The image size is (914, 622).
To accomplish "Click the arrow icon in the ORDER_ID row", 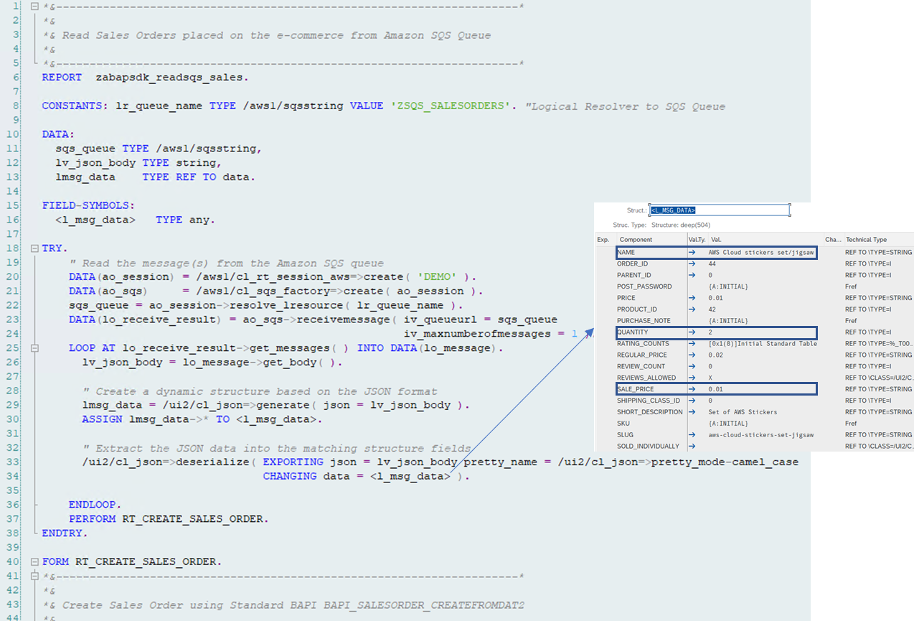I will pyautogui.click(x=692, y=264).
